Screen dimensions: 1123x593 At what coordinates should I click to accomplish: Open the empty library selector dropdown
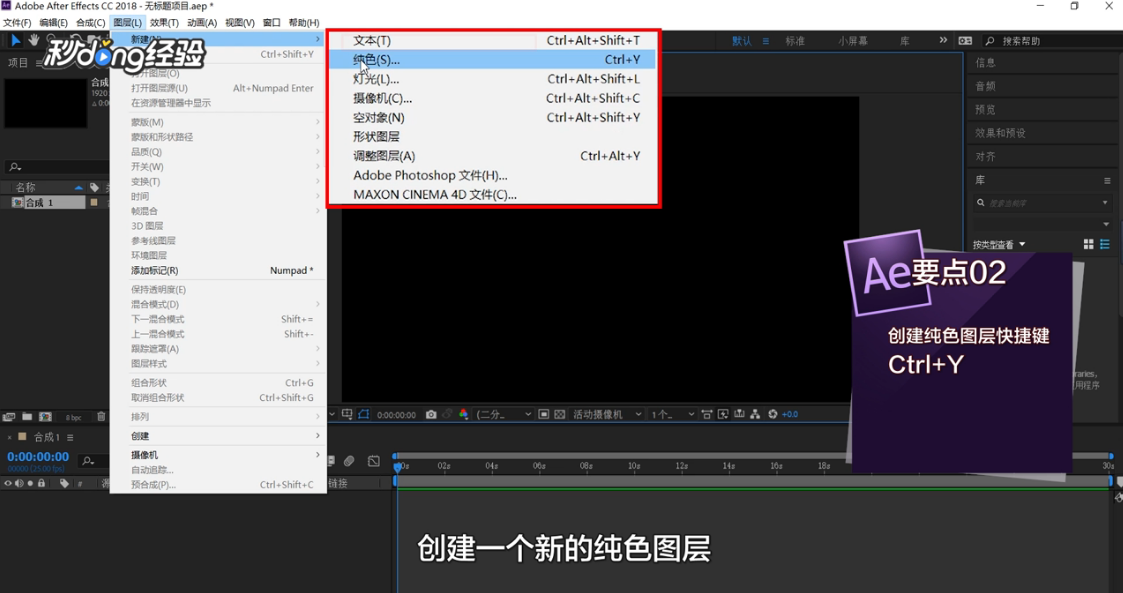point(1107,224)
